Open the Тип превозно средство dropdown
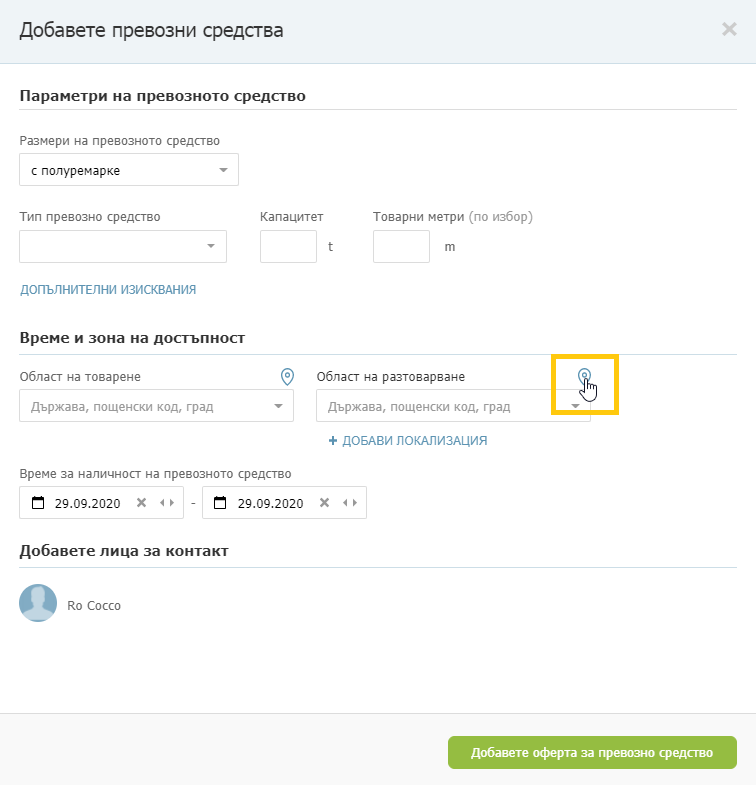The width and height of the screenshot is (756, 785). click(x=123, y=246)
